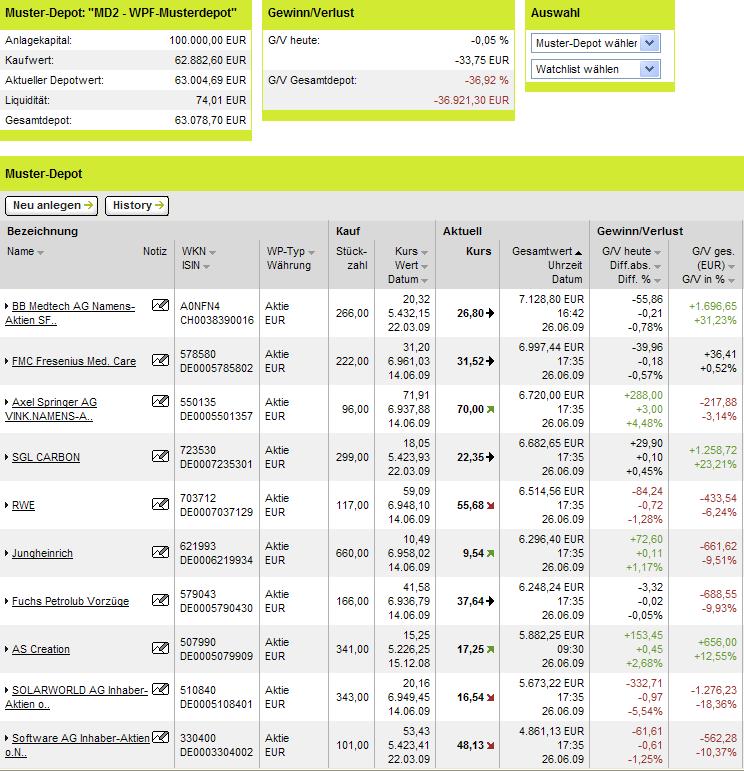Sort by G/V in % arrow
744x771 pixels.
click(732, 281)
